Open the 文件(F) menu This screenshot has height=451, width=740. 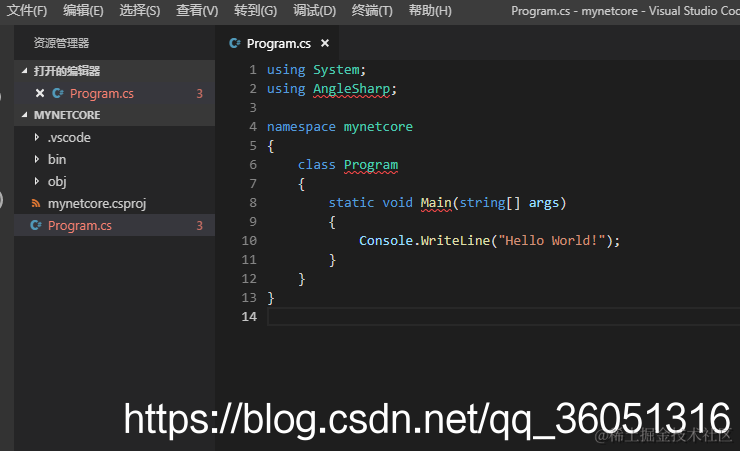pos(27,10)
